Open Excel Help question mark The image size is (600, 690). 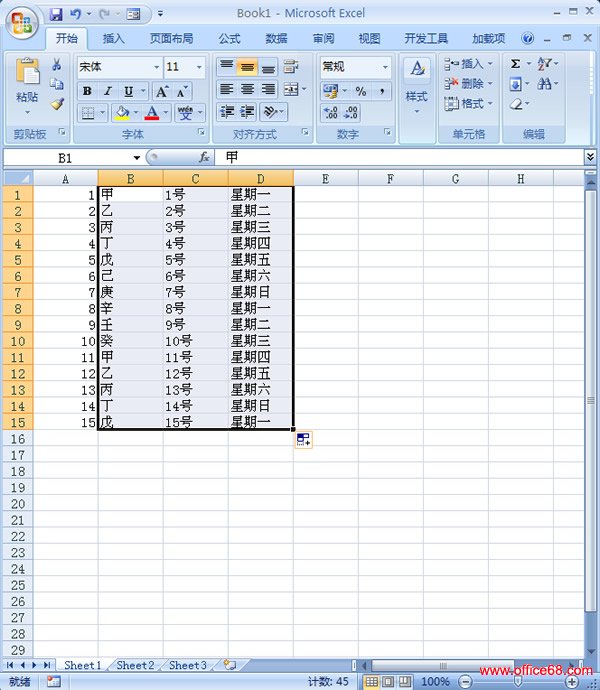(x=527, y=38)
